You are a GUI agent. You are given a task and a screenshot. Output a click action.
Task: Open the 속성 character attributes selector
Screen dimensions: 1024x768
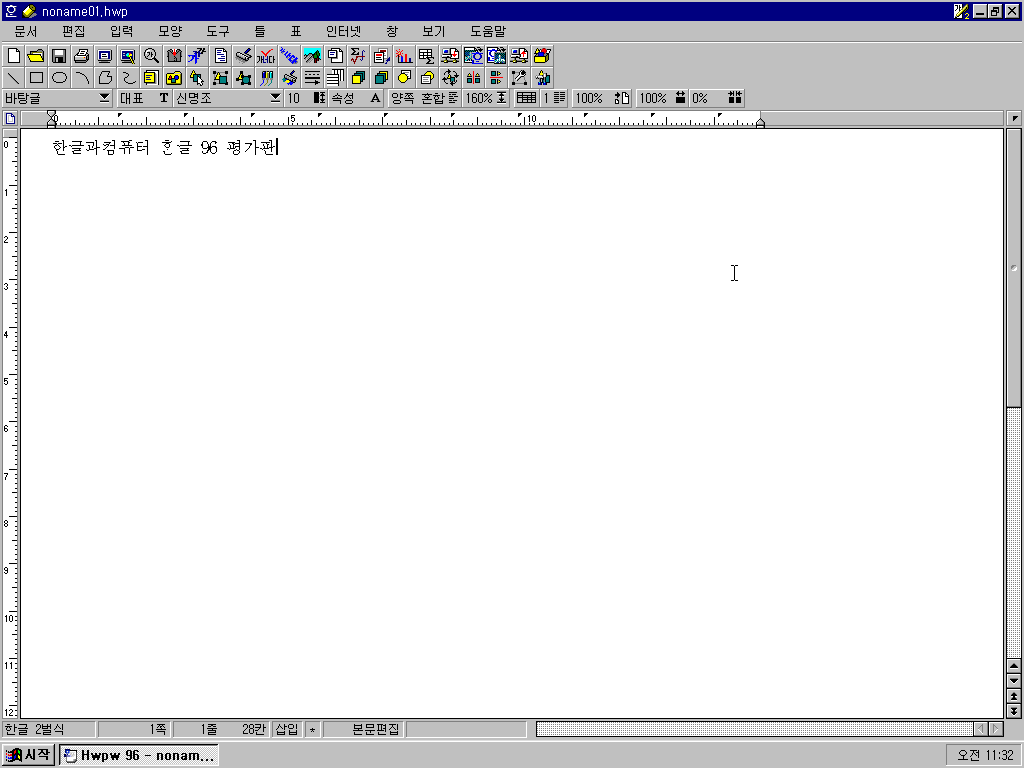(356, 98)
